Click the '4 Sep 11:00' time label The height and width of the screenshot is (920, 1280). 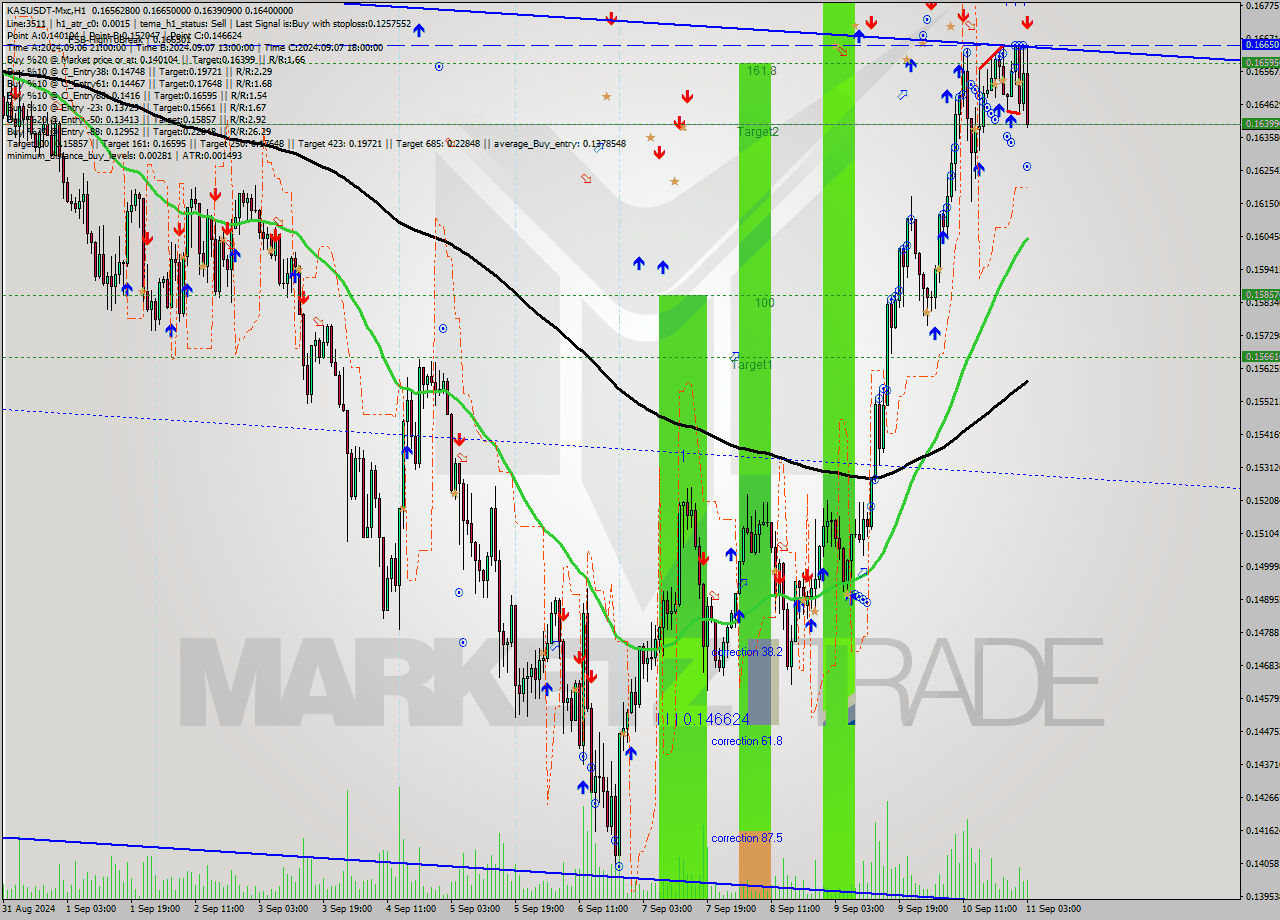pos(411,909)
